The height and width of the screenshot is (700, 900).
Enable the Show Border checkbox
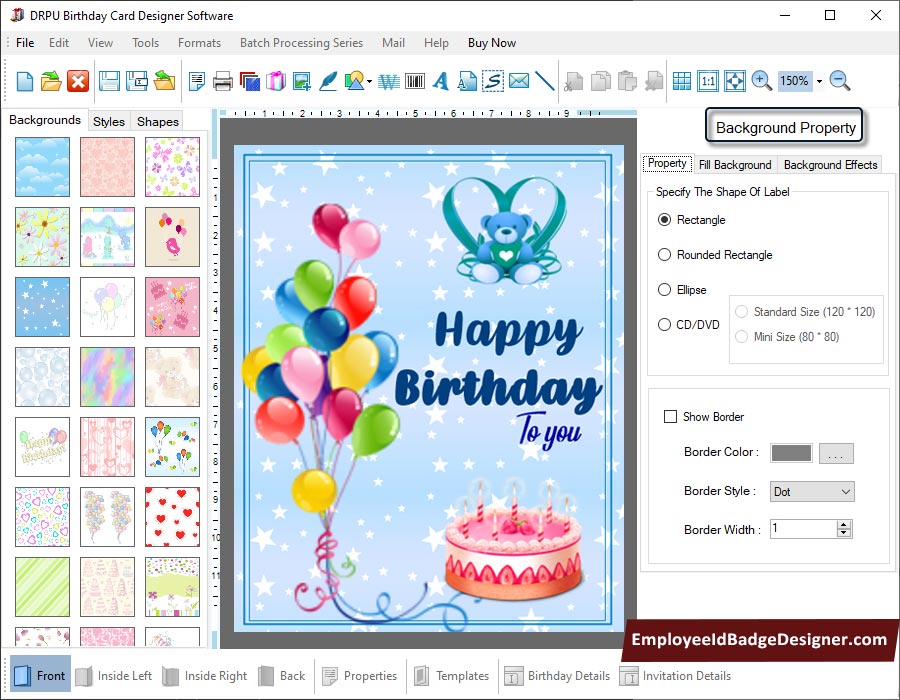(x=670, y=417)
